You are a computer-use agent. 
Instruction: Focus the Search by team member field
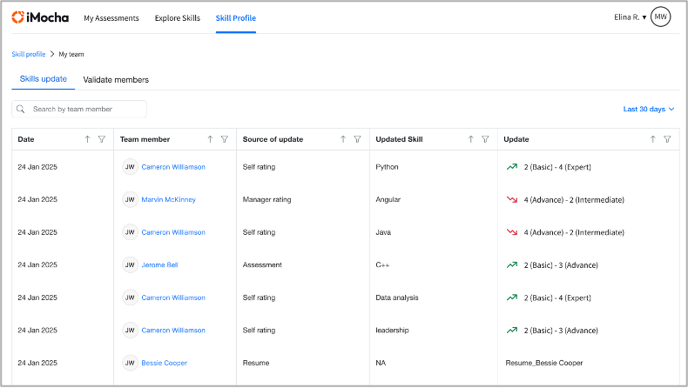[x=79, y=109]
